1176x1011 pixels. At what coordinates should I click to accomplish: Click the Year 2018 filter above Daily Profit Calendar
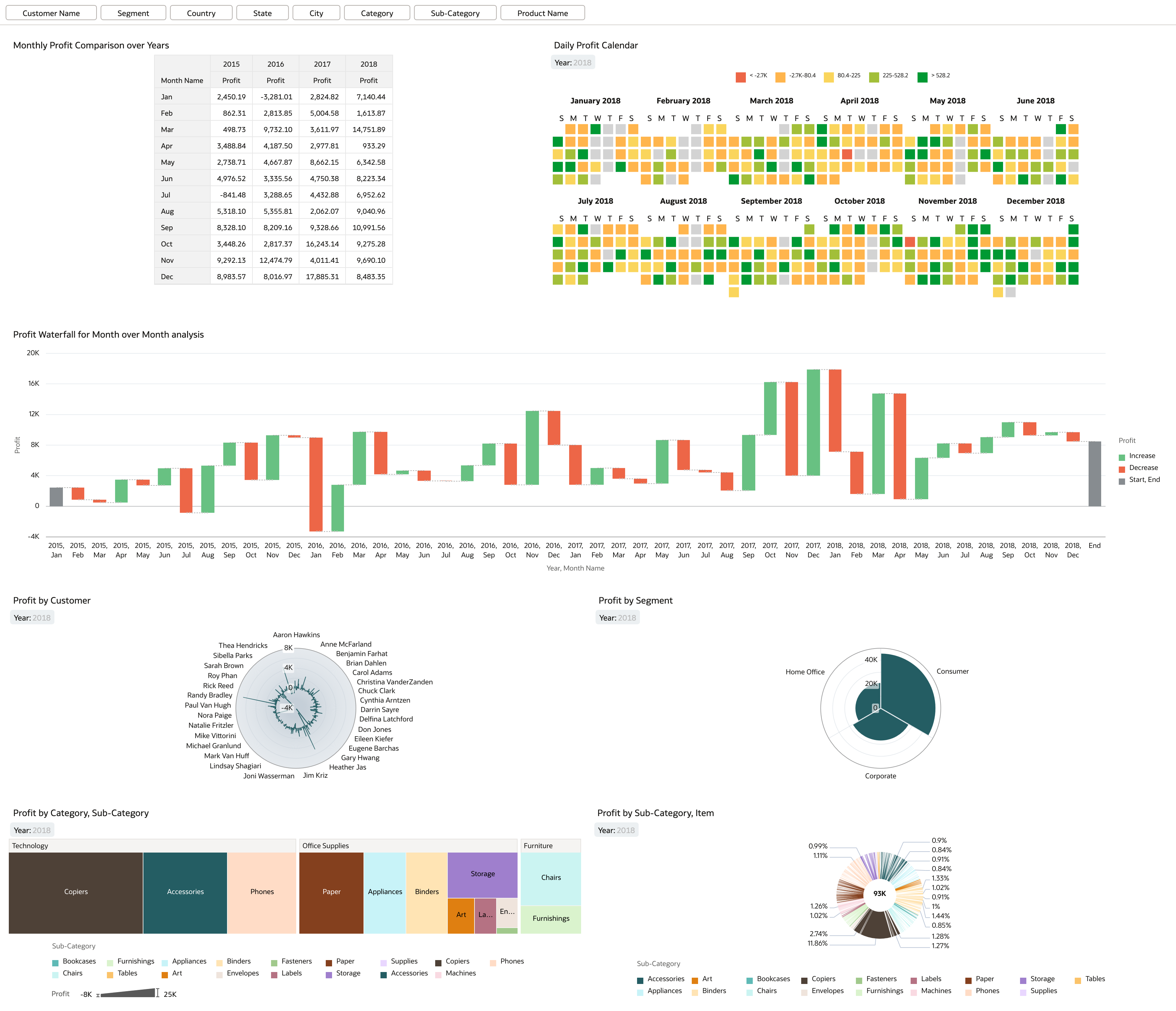[573, 63]
